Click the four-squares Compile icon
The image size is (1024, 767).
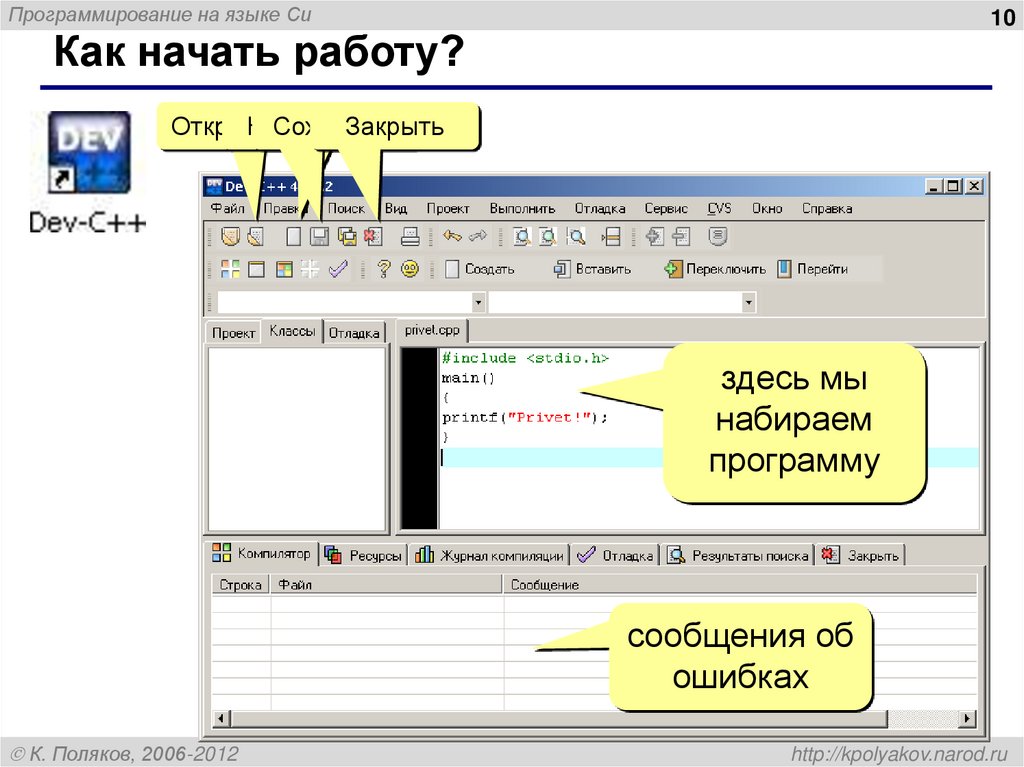tap(230, 269)
